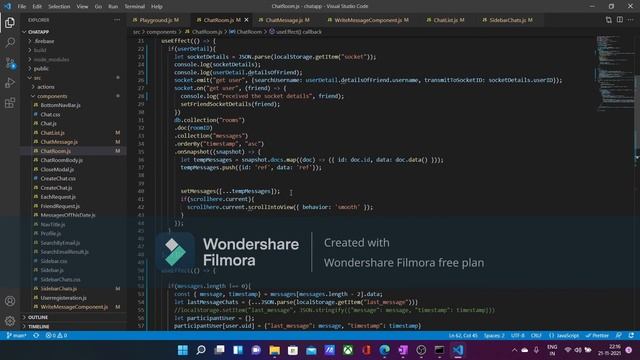Open the Accounts menu icon
640x360 pixels.
click(10, 301)
